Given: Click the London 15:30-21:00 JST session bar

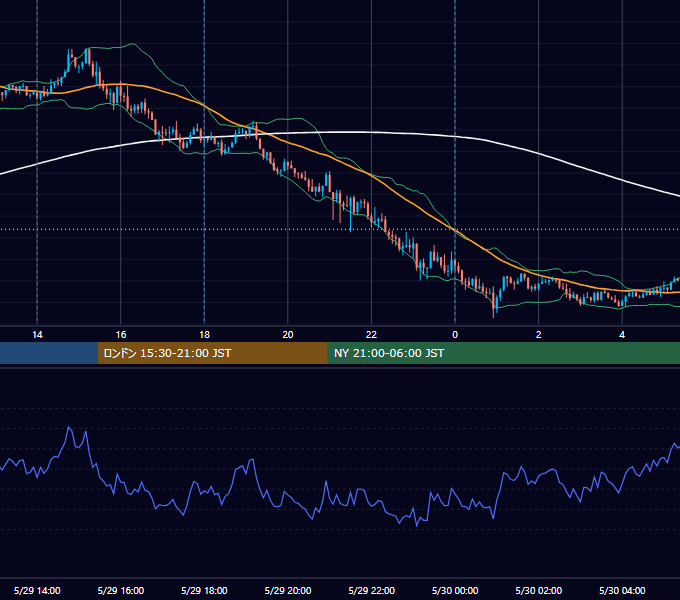Looking at the screenshot, I should click(x=212, y=353).
